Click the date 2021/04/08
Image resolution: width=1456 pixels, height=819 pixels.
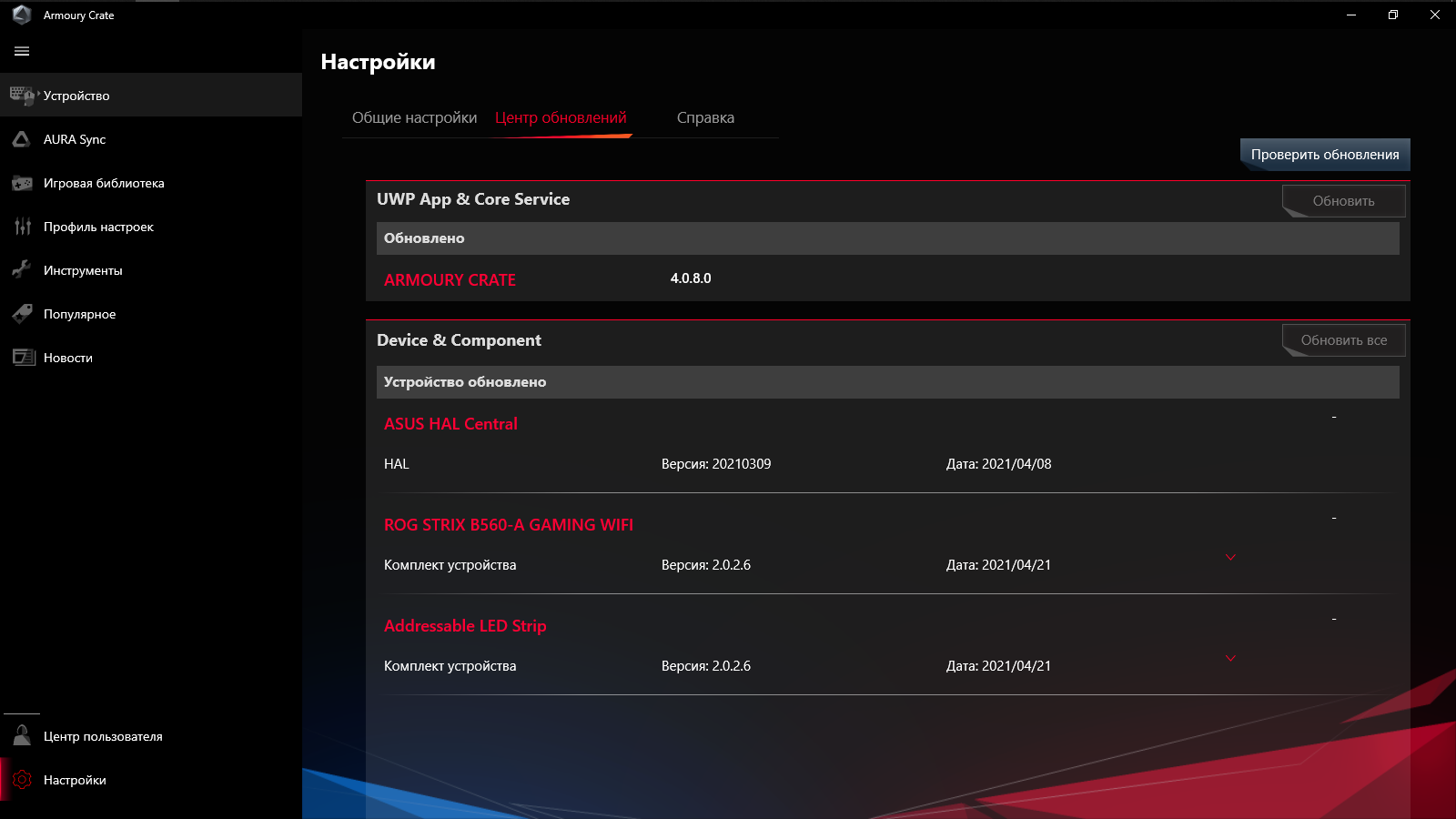click(x=1016, y=464)
